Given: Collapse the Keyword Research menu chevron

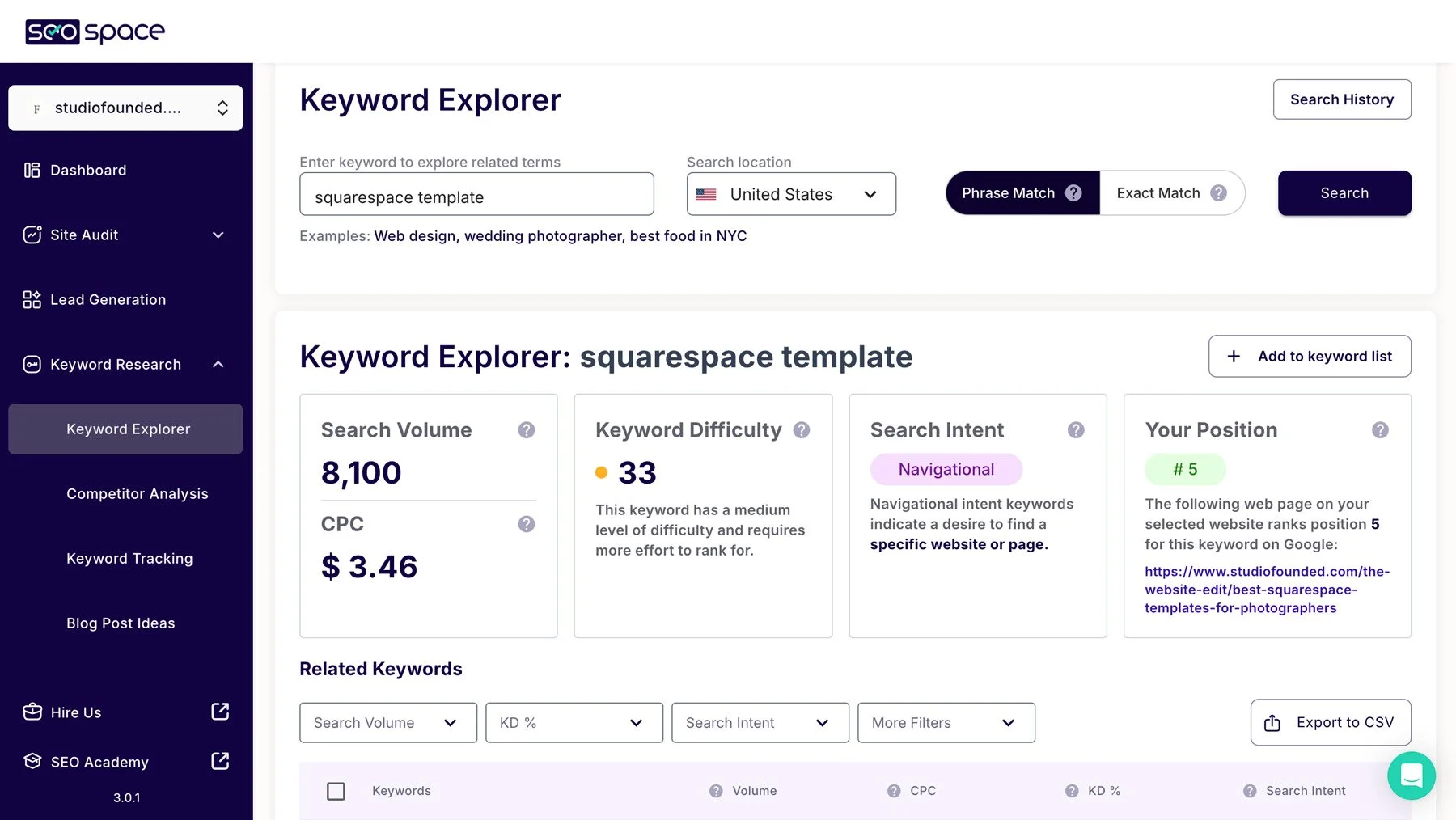Looking at the screenshot, I should click(218, 364).
